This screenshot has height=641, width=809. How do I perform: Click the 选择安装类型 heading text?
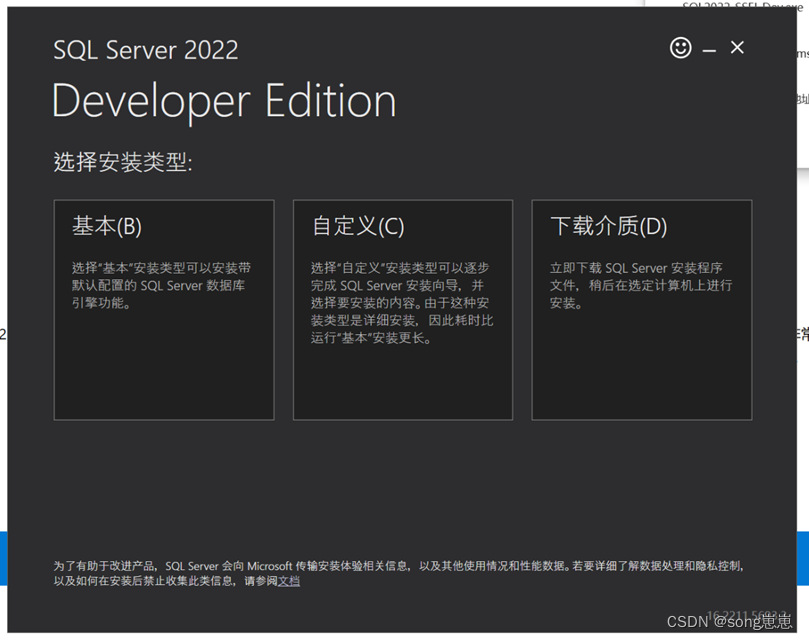click(123, 162)
